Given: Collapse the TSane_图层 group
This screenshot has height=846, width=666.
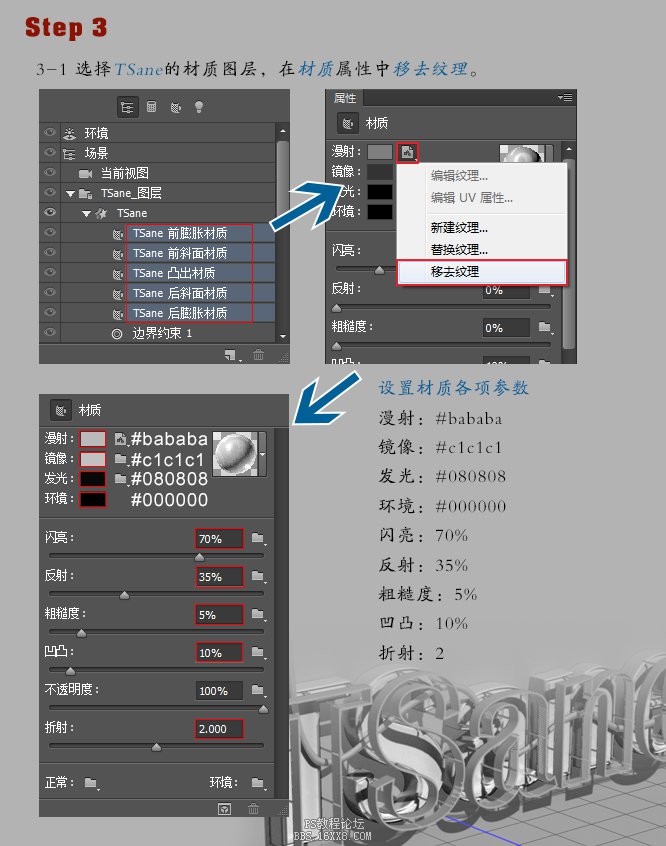Looking at the screenshot, I should tap(70, 193).
